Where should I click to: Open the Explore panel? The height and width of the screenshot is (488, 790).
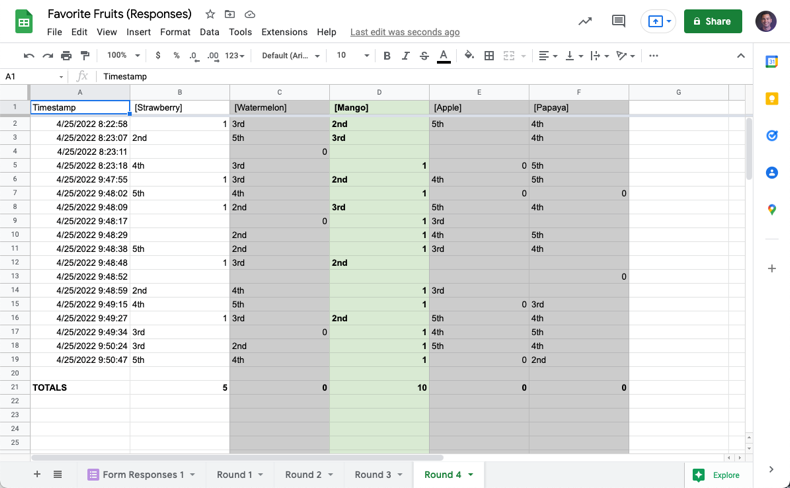716,475
